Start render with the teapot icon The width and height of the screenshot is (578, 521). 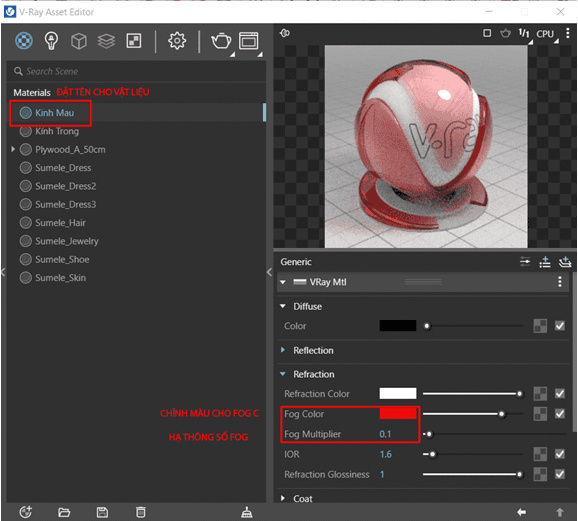point(221,41)
